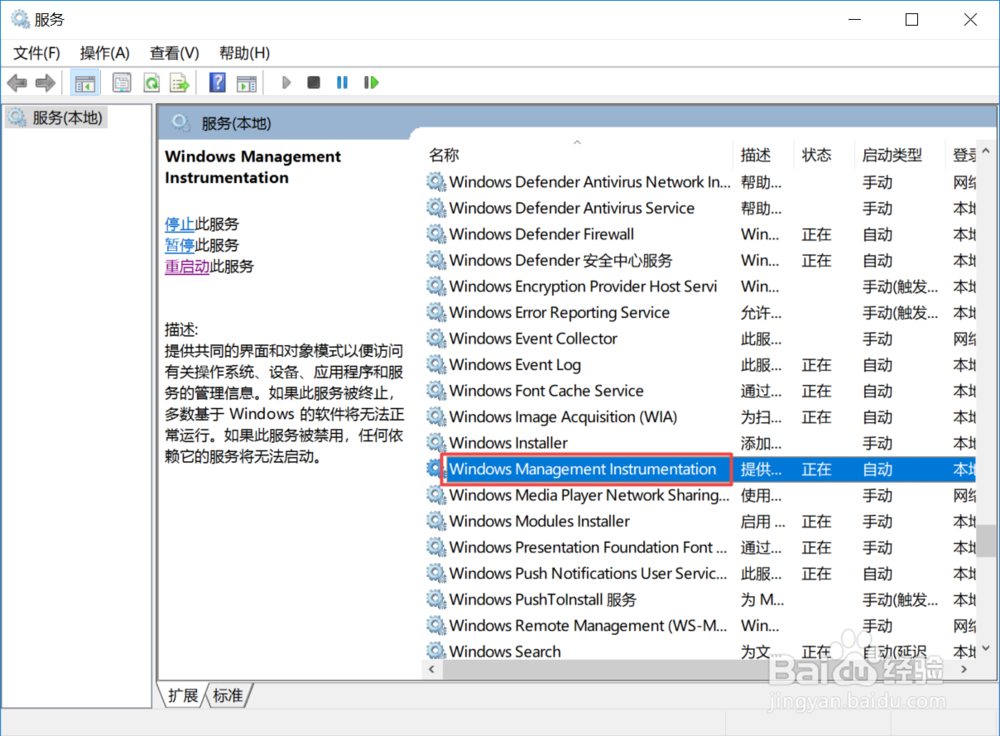Image resolution: width=1000 pixels, height=736 pixels.
Task: Select Windows Media Player Network Sharing row
Action: pyautogui.click(x=700, y=496)
